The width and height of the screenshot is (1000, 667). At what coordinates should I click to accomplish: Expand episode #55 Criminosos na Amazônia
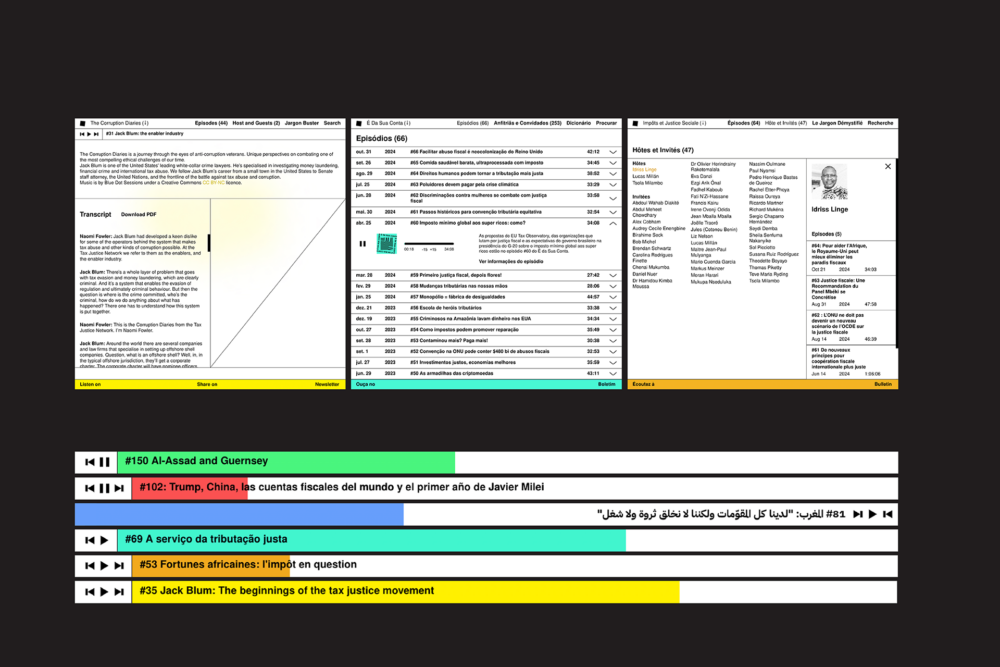613,318
